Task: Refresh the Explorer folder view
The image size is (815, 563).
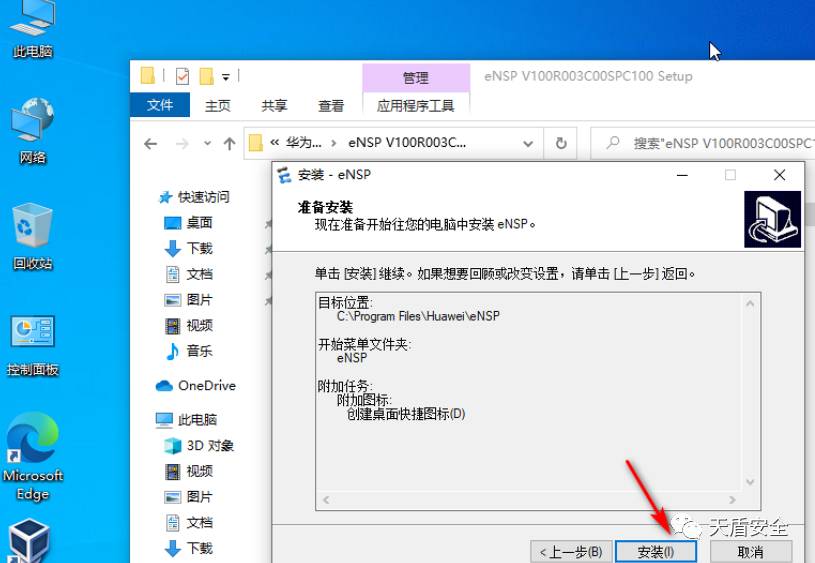Action: tap(561, 143)
